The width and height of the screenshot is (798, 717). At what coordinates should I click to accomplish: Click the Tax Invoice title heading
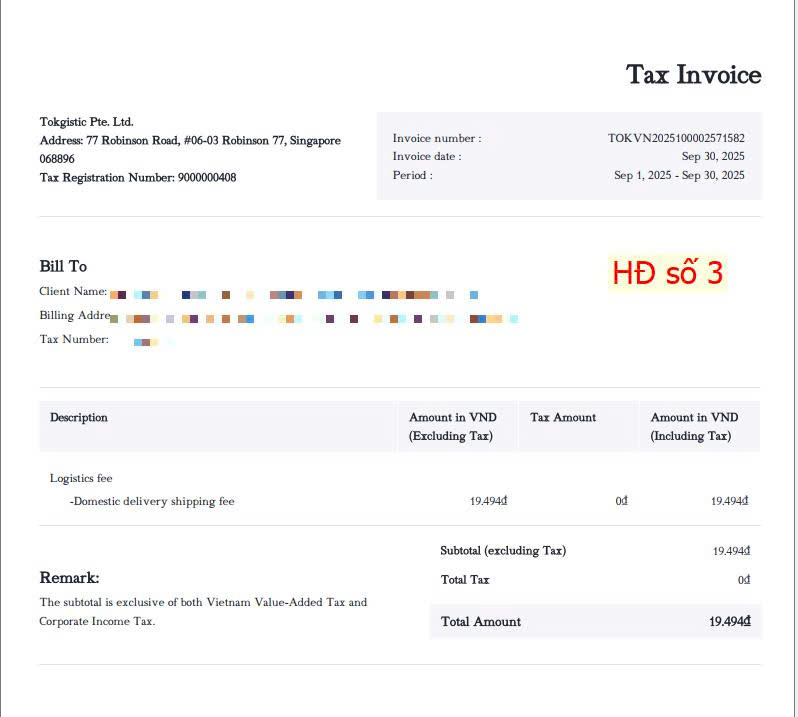pos(693,75)
